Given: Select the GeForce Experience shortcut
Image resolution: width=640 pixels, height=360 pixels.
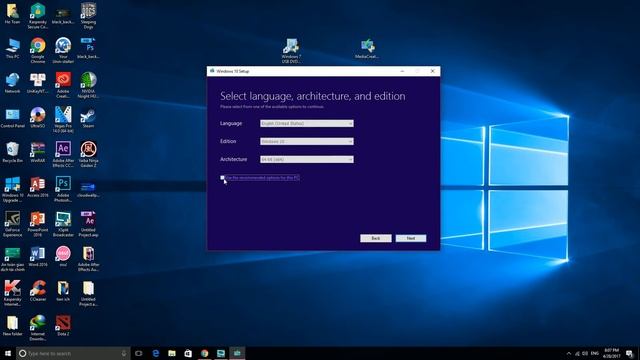Looking at the screenshot, I should [x=13, y=224].
